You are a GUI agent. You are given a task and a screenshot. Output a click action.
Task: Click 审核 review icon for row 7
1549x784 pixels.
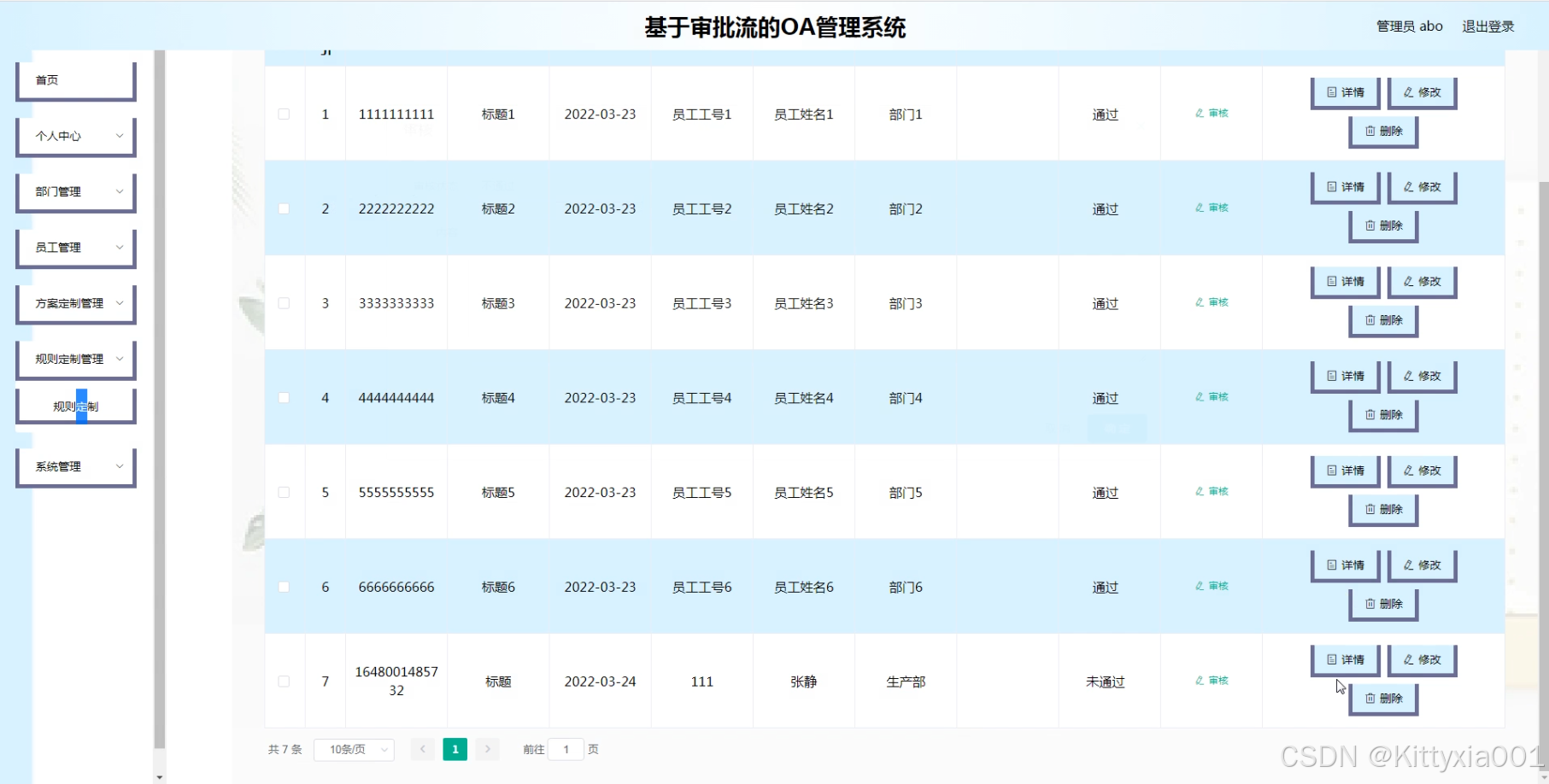tap(1212, 681)
